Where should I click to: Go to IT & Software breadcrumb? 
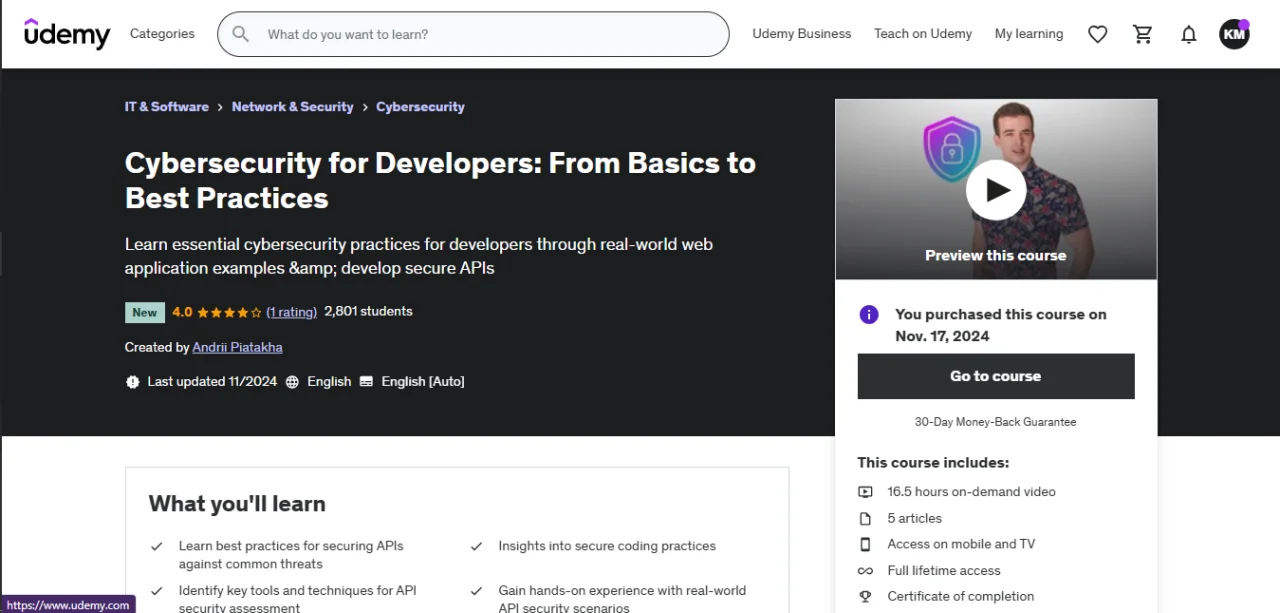click(x=167, y=107)
